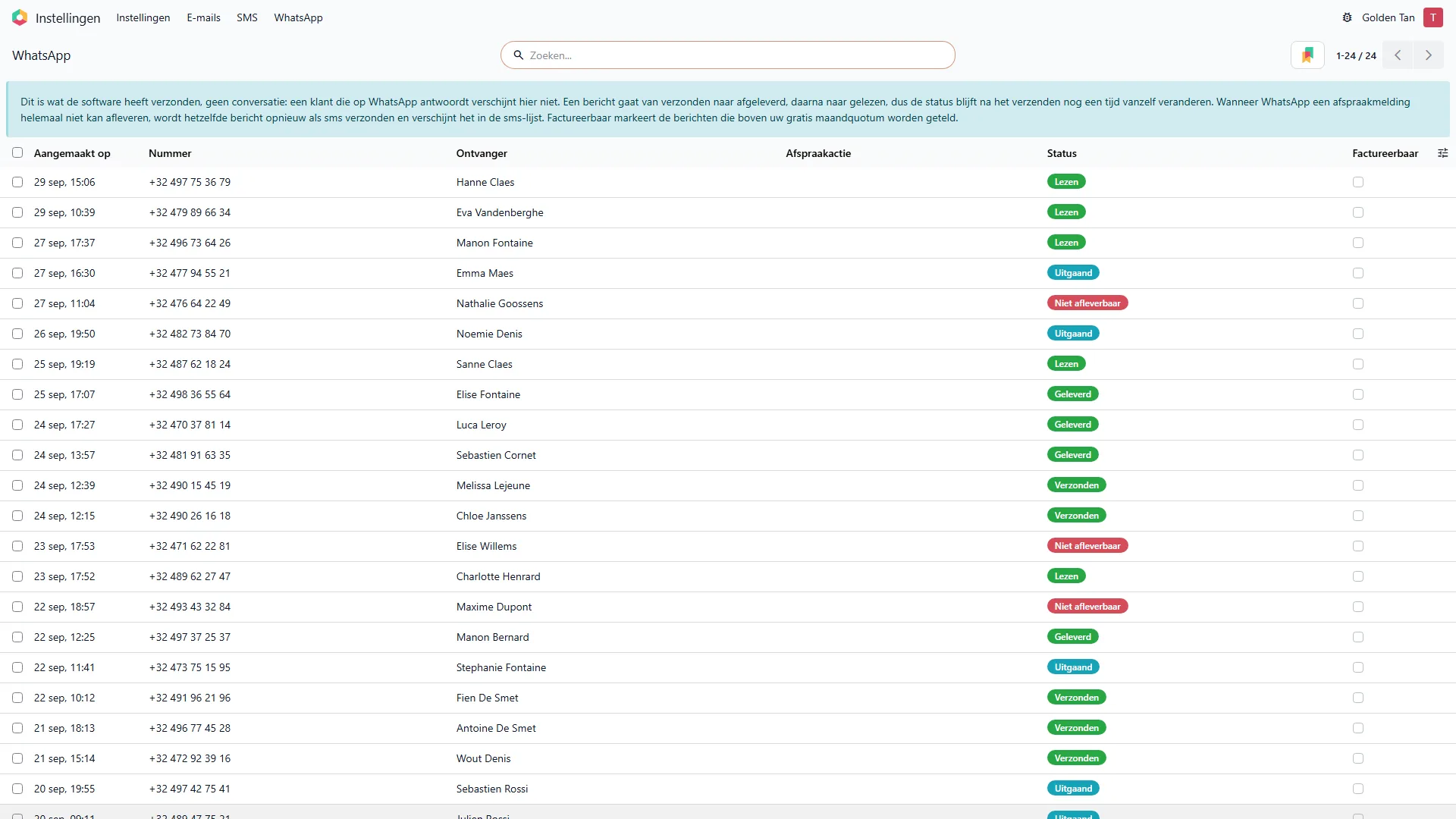This screenshot has height=819, width=1456.
Task: Click the WhatsApp breadcrumb title
Action: click(x=41, y=55)
